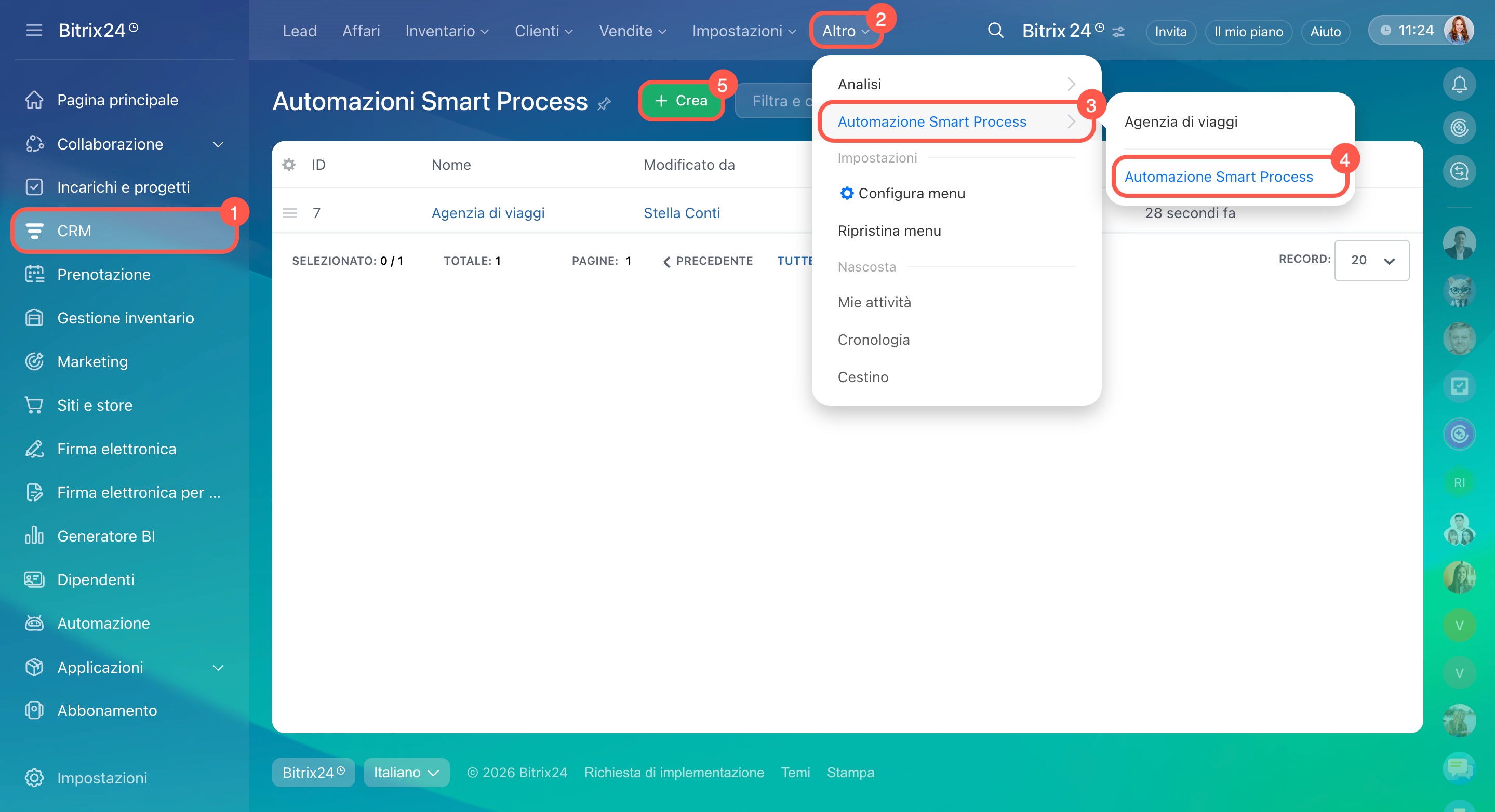The image size is (1495, 812).
Task: Click the row handle icon for ID 7
Action: 290,213
